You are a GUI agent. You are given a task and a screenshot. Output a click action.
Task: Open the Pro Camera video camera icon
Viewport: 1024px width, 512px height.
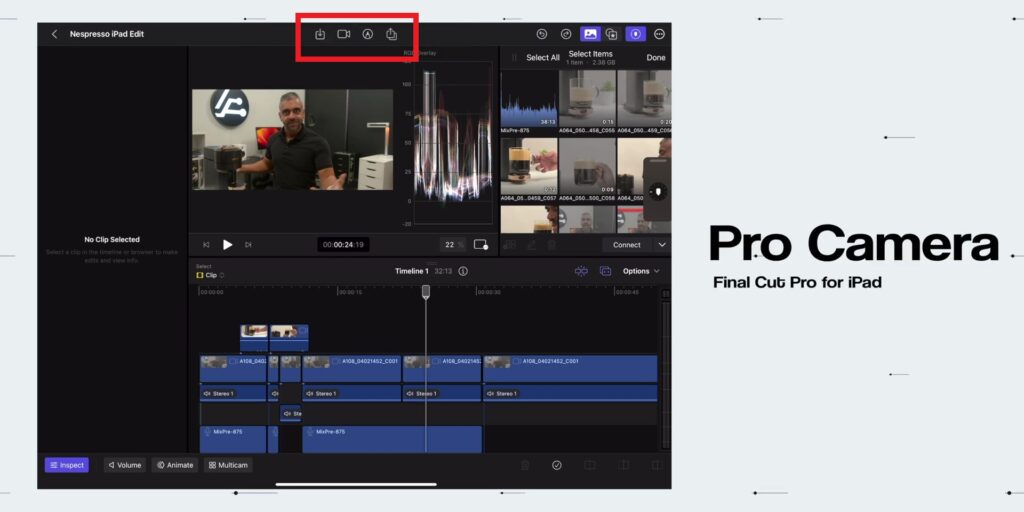[344, 34]
